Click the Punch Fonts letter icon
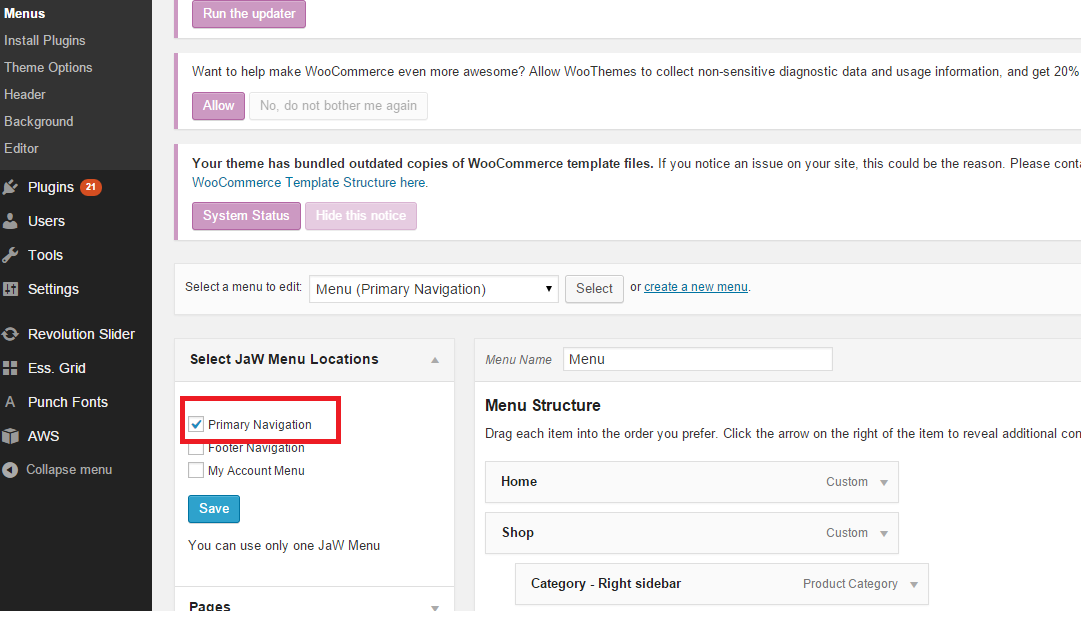Image resolution: width=1081 pixels, height=640 pixels. coord(11,402)
